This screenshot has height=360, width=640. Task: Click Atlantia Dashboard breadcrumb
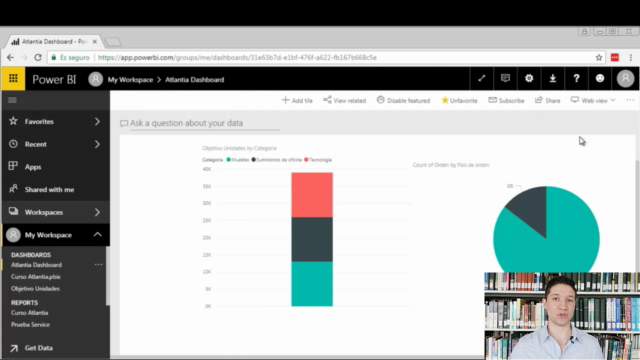(x=195, y=80)
